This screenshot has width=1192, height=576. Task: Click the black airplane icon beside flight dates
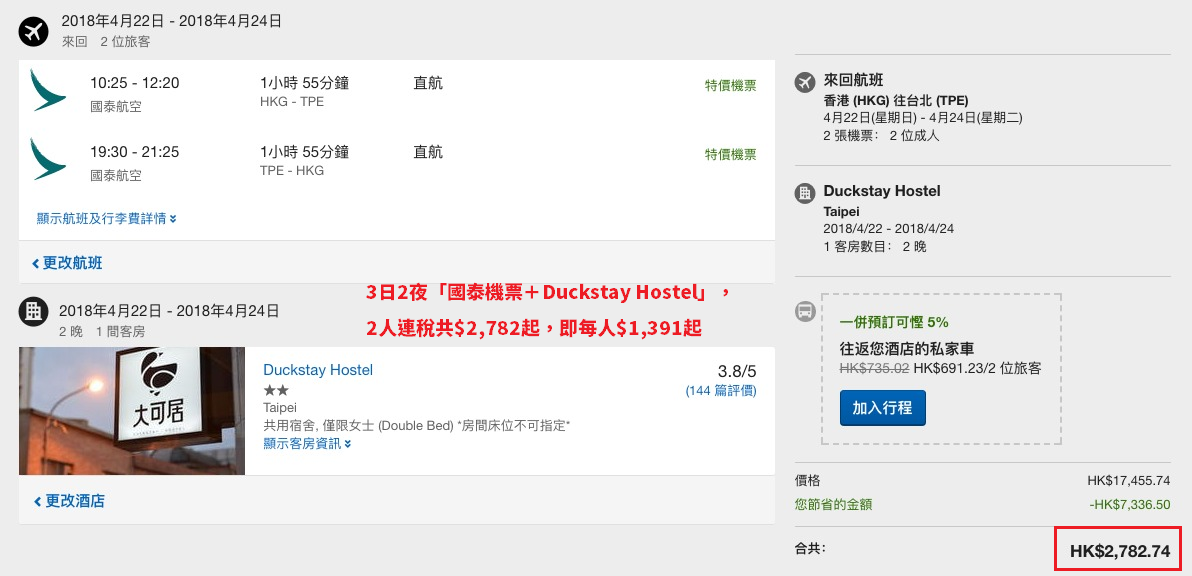[x=33, y=31]
